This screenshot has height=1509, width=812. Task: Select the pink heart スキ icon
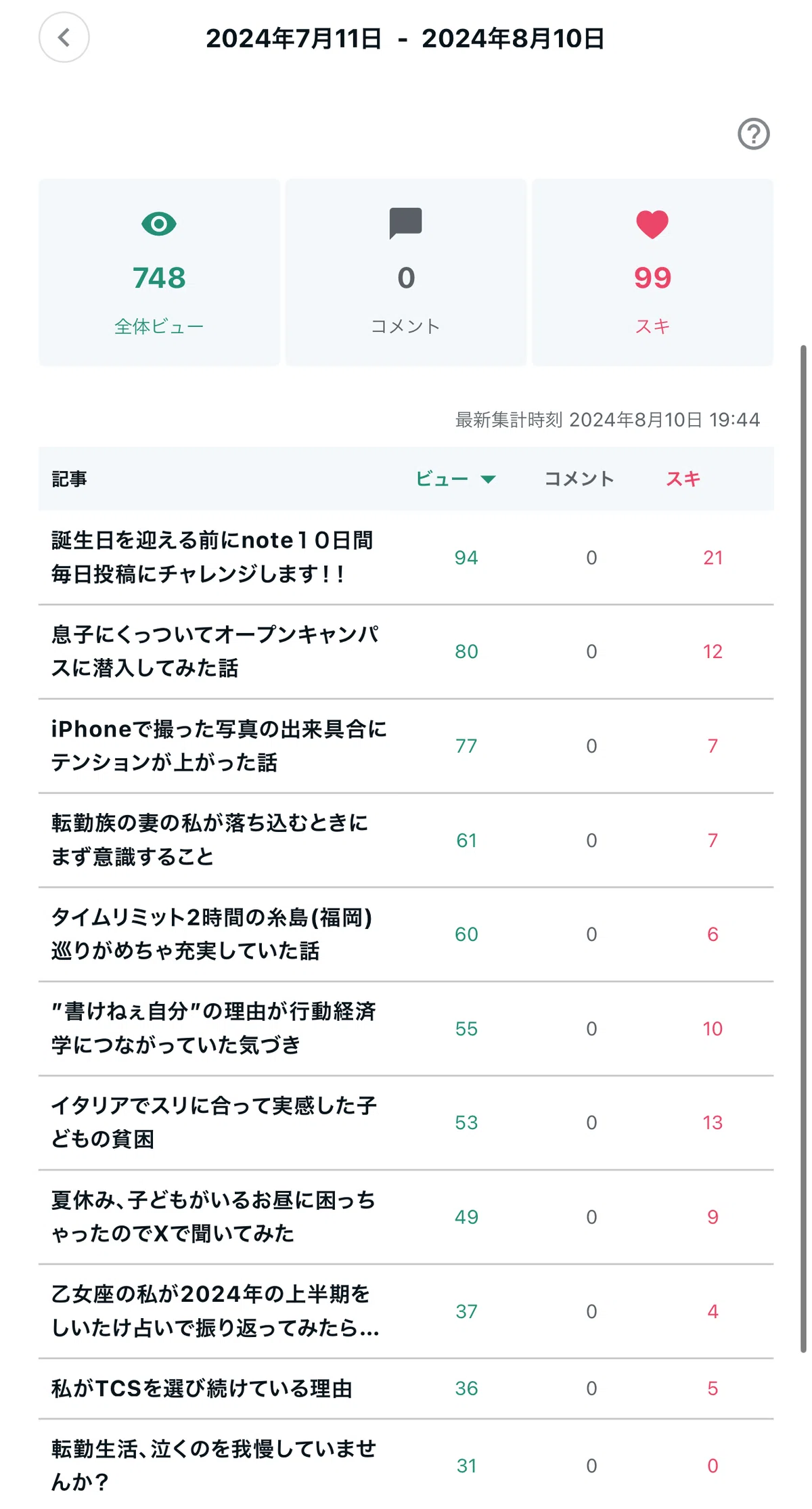(x=652, y=224)
